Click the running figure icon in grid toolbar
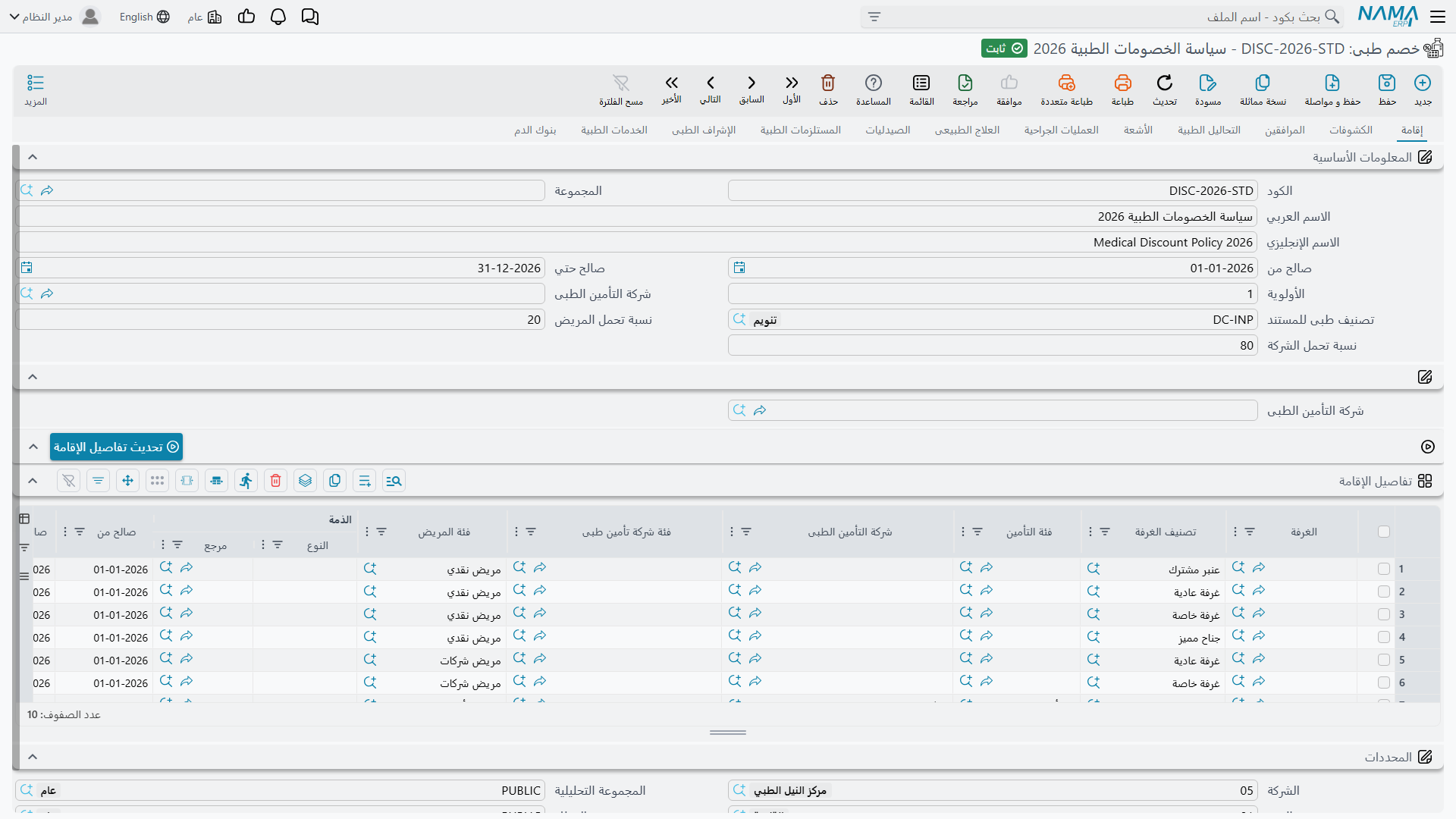This screenshot has height=819, width=1456. click(246, 481)
